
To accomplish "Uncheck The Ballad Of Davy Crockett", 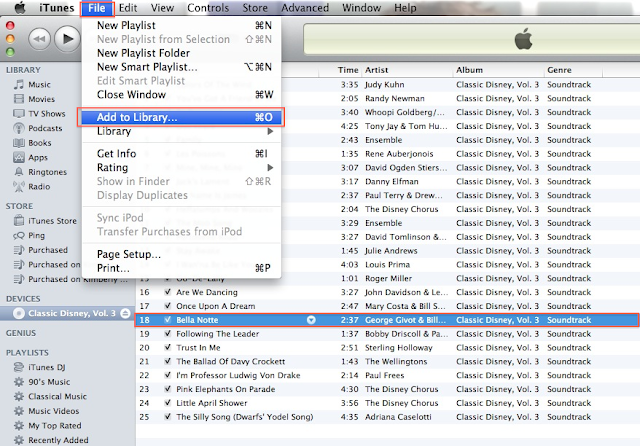I will click(167, 362).
